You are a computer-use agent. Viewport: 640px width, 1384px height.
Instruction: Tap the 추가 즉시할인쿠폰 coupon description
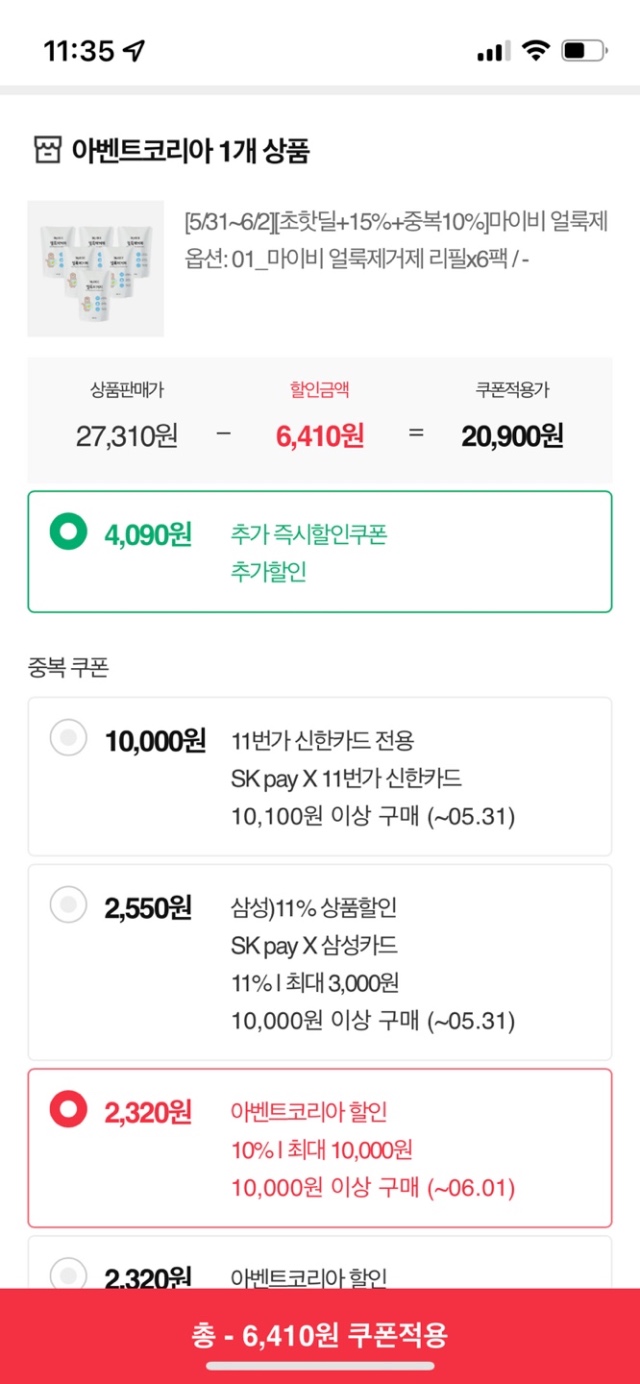308,535
